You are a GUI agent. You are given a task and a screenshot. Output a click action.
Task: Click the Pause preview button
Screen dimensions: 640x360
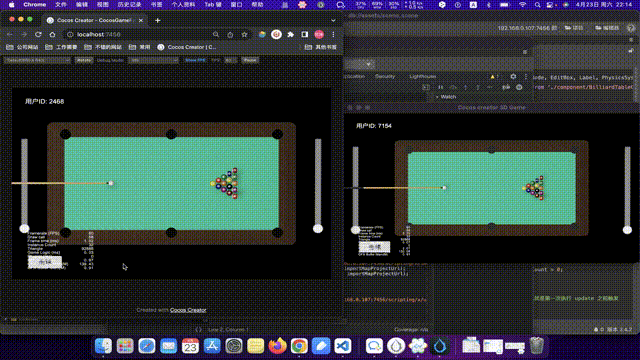(250, 60)
